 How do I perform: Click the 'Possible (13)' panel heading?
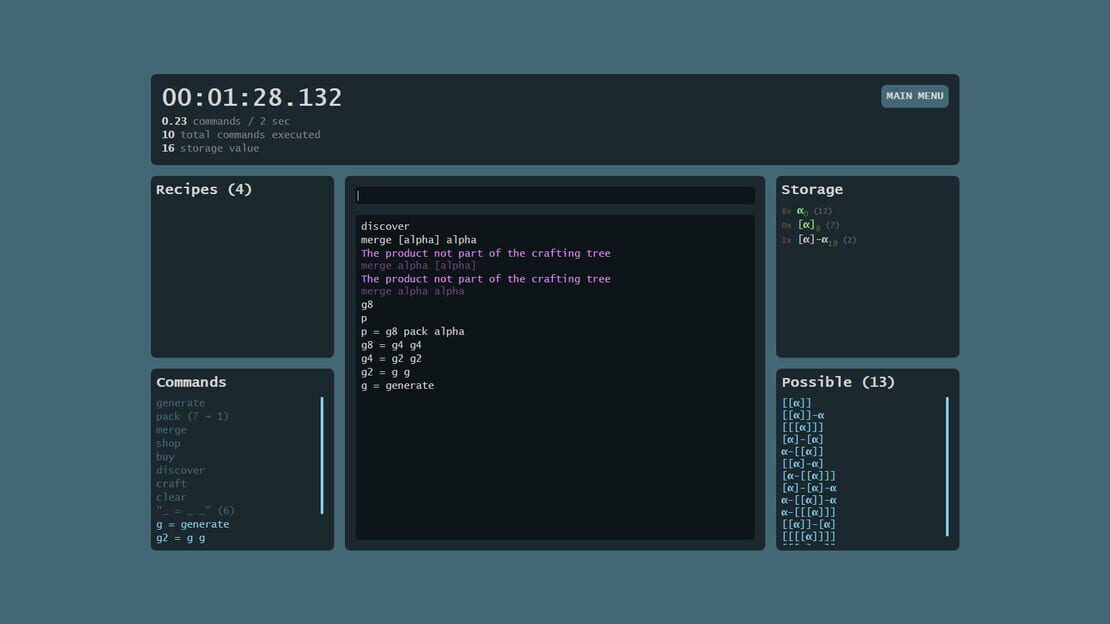[x=838, y=382]
